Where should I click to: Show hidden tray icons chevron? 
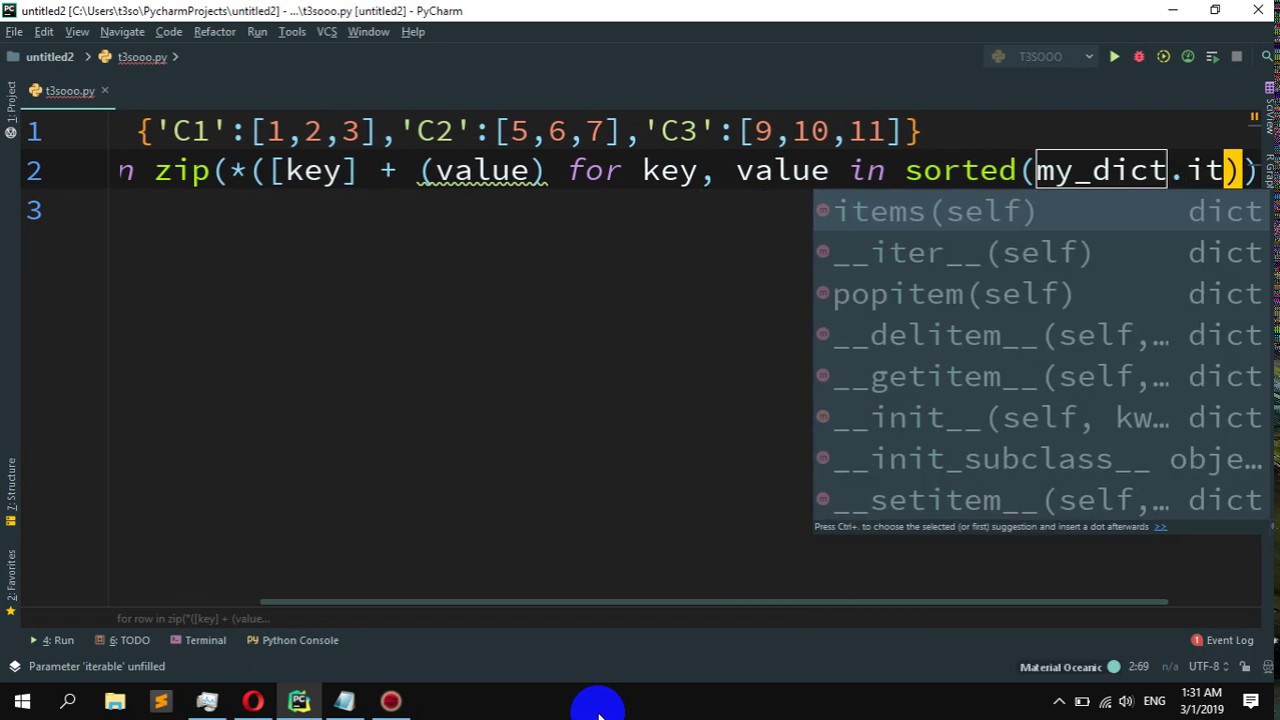pos(1059,702)
